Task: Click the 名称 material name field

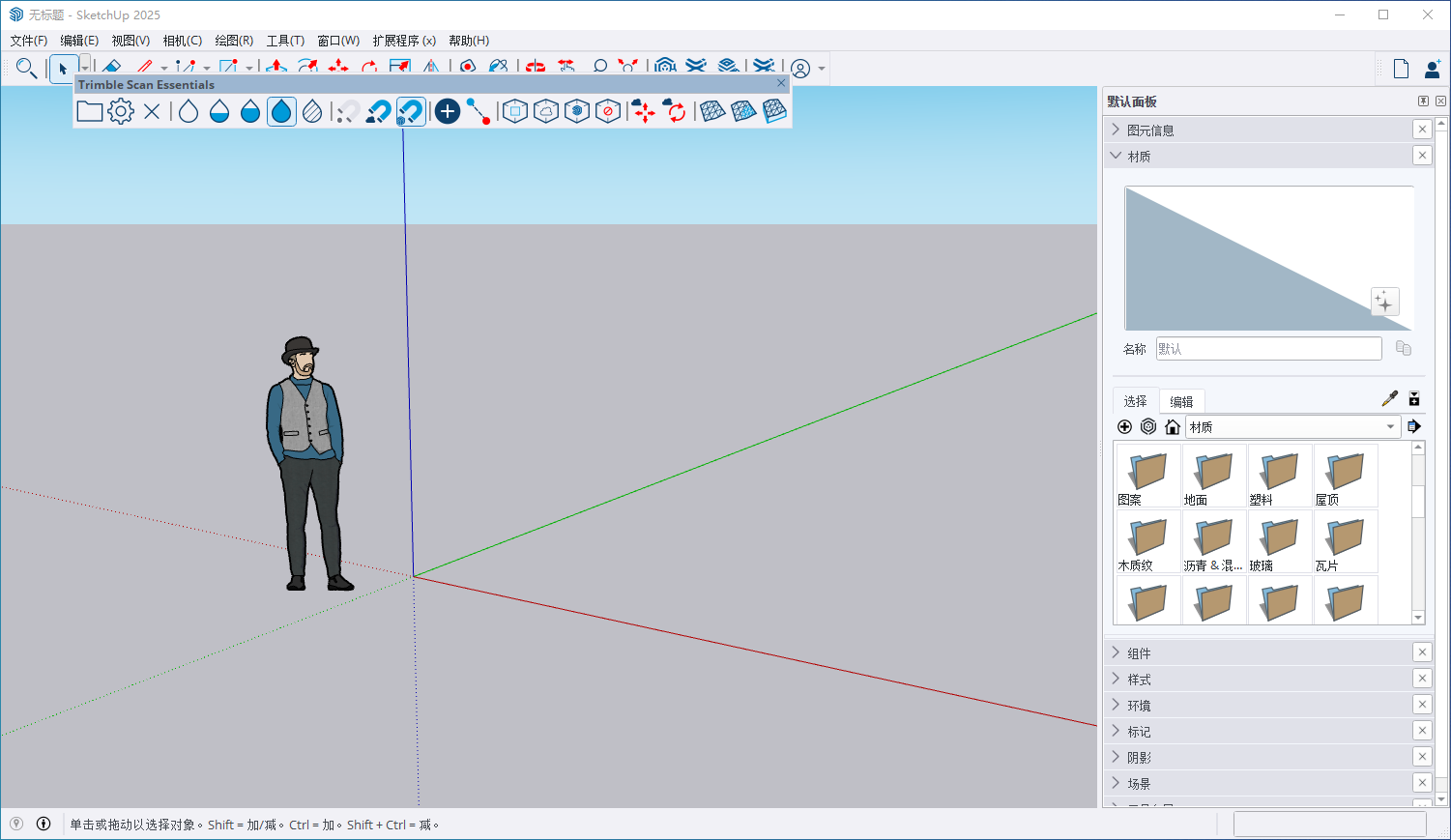Action: coord(1268,349)
